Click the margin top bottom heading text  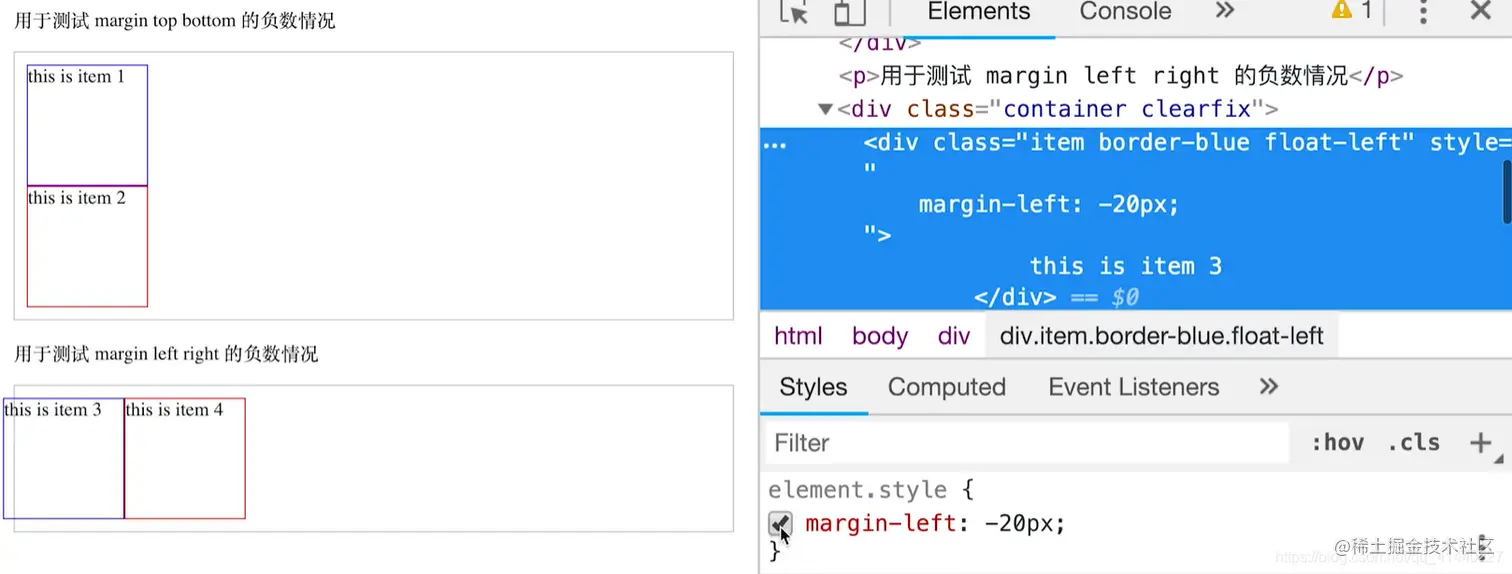174,21
